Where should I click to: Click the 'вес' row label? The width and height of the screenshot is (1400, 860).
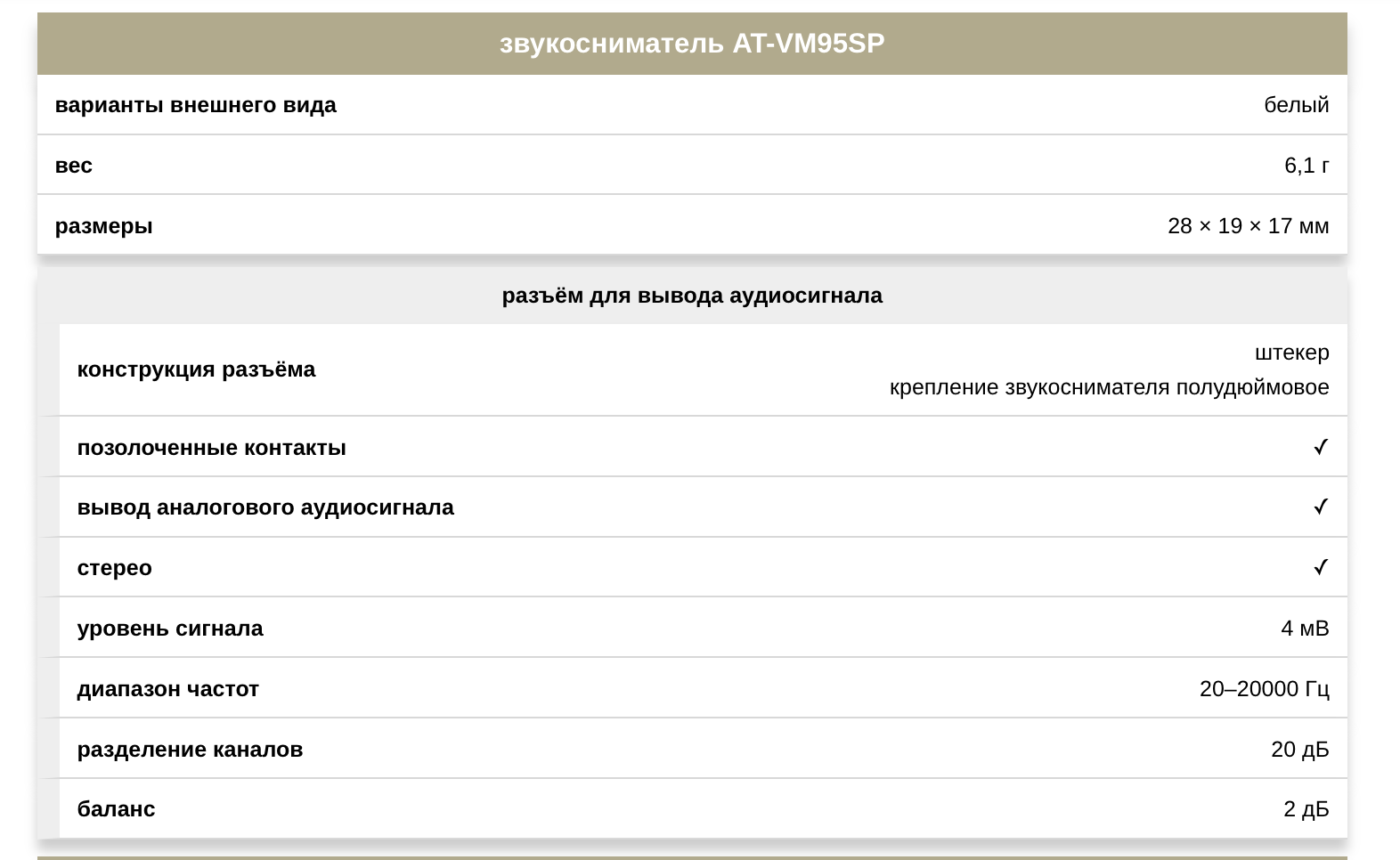tap(74, 166)
